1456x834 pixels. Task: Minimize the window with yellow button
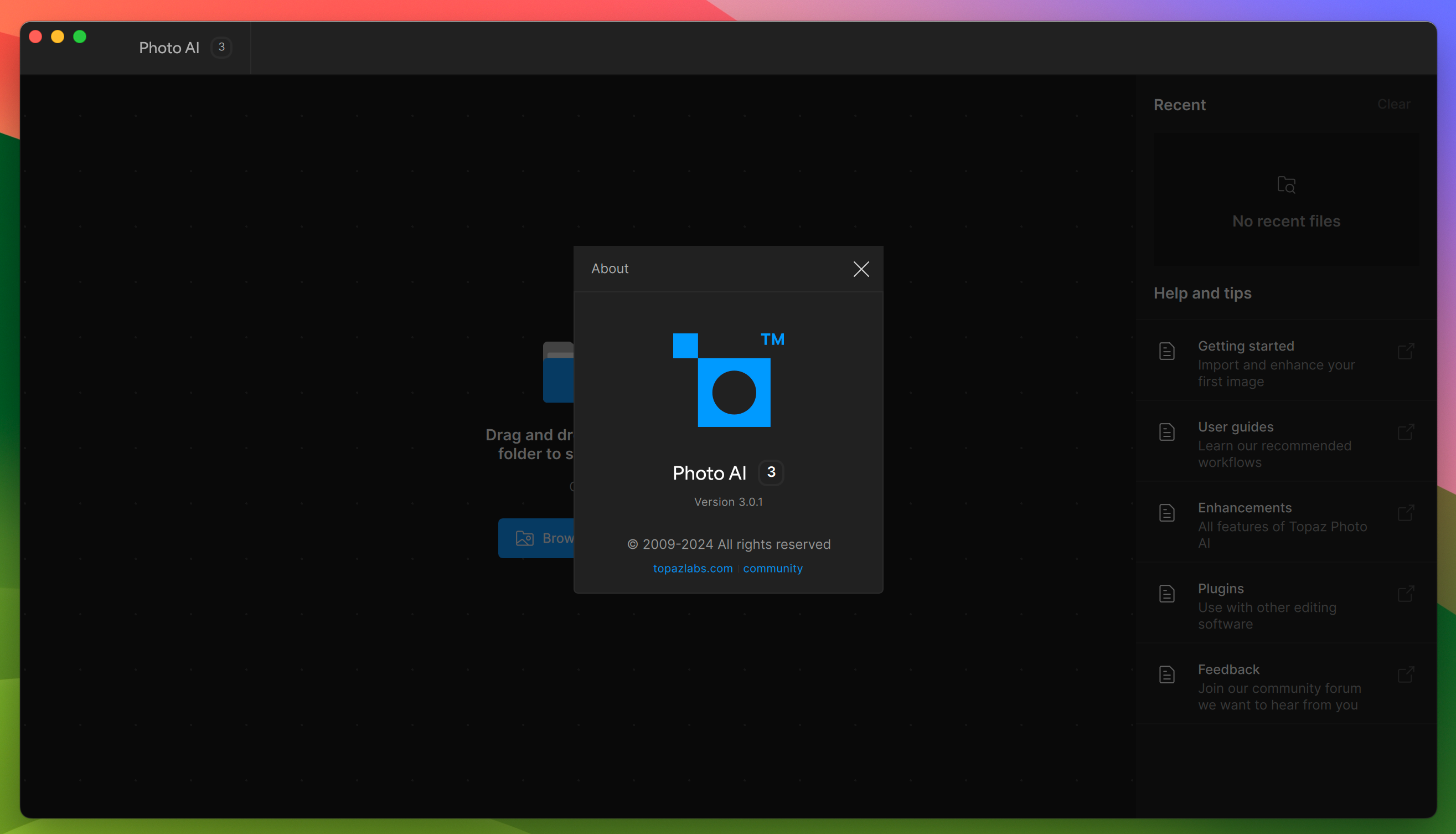[57, 37]
